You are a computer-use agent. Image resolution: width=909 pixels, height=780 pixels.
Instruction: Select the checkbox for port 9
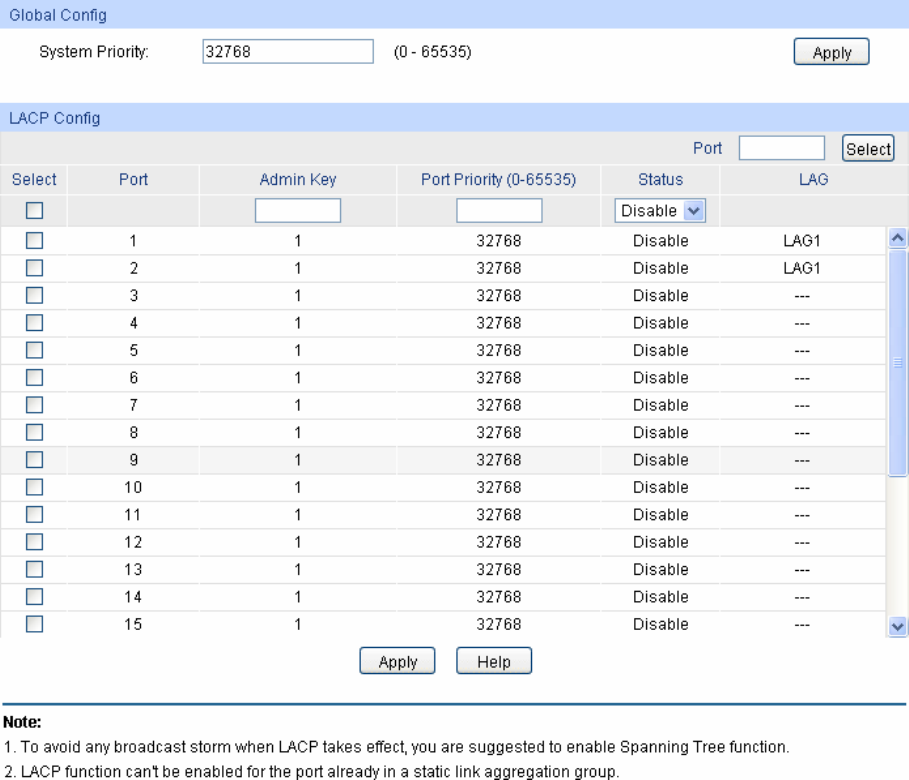point(35,460)
